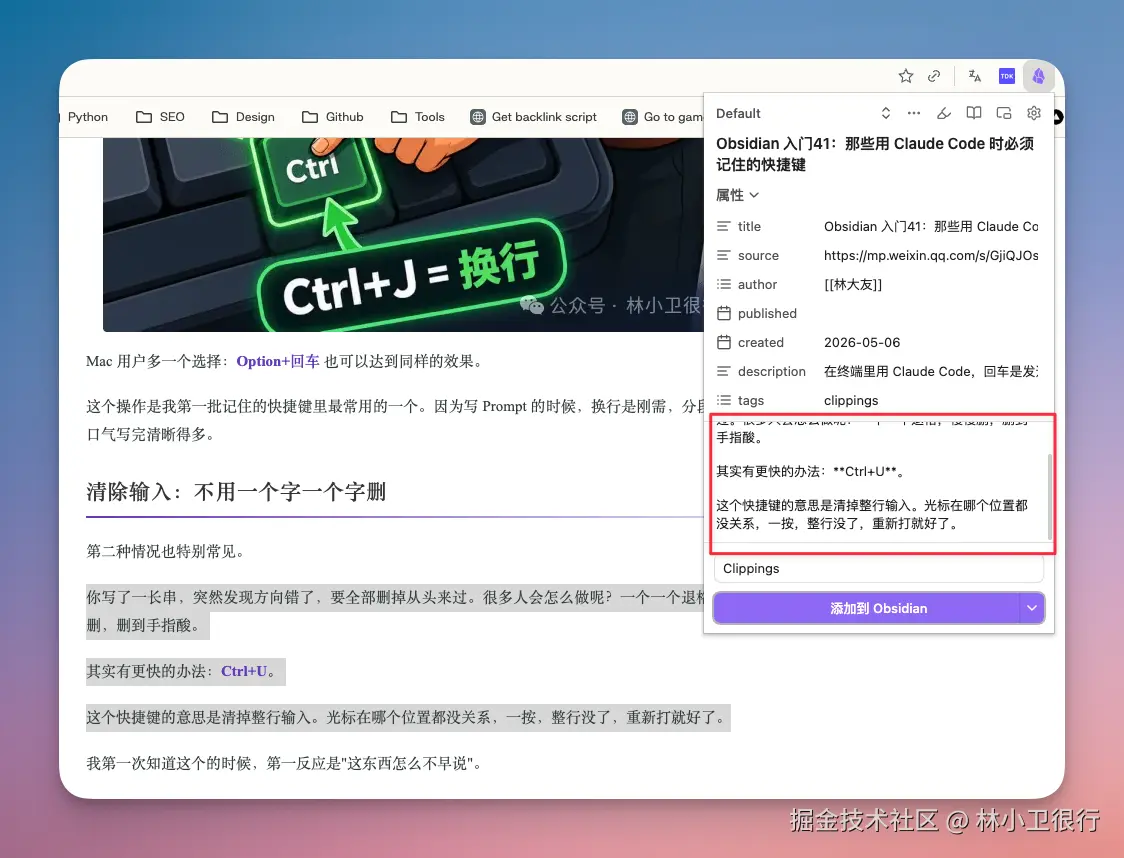Click the paragraph starting 这个快捷键的意思
Screen dimensions: 1124x858
point(408,718)
